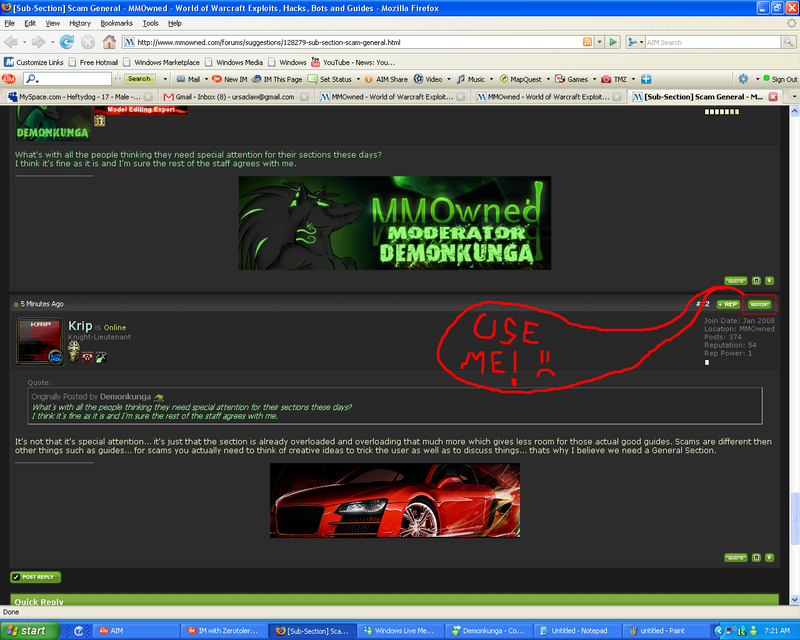The width and height of the screenshot is (800, 640).
Task: Click the +REP button on Krip's post
Action: 728,304
